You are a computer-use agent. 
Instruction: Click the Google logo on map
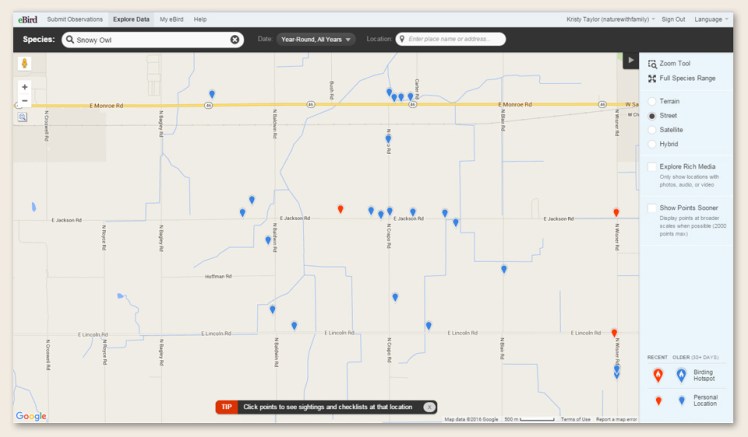point(31,416)
